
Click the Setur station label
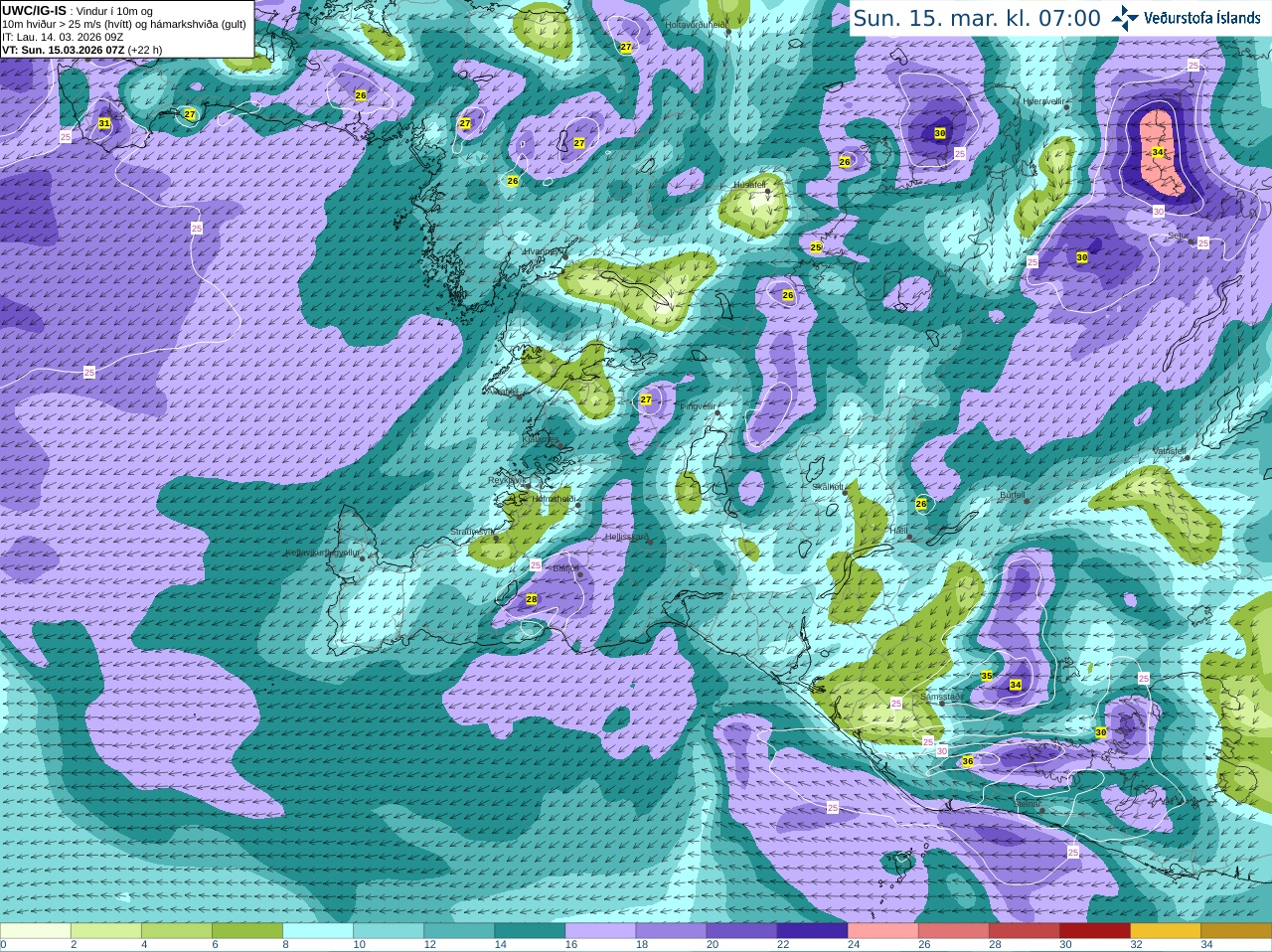[1178, 237]
